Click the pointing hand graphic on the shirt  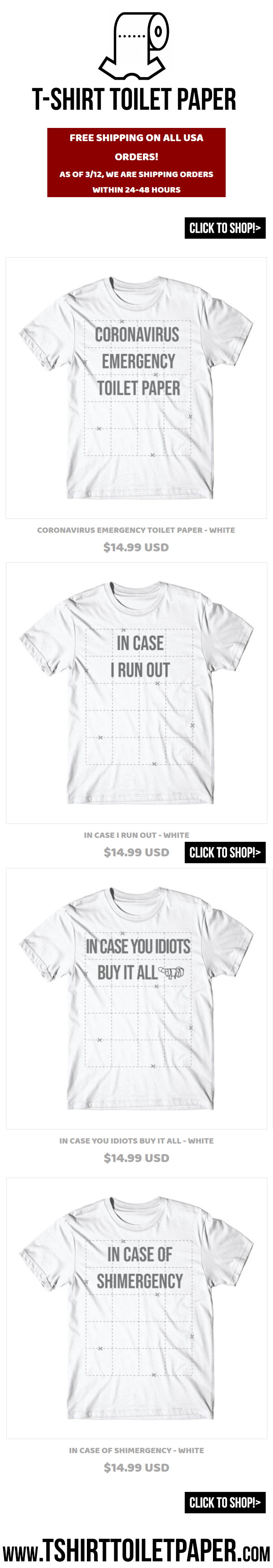[171, 972]
